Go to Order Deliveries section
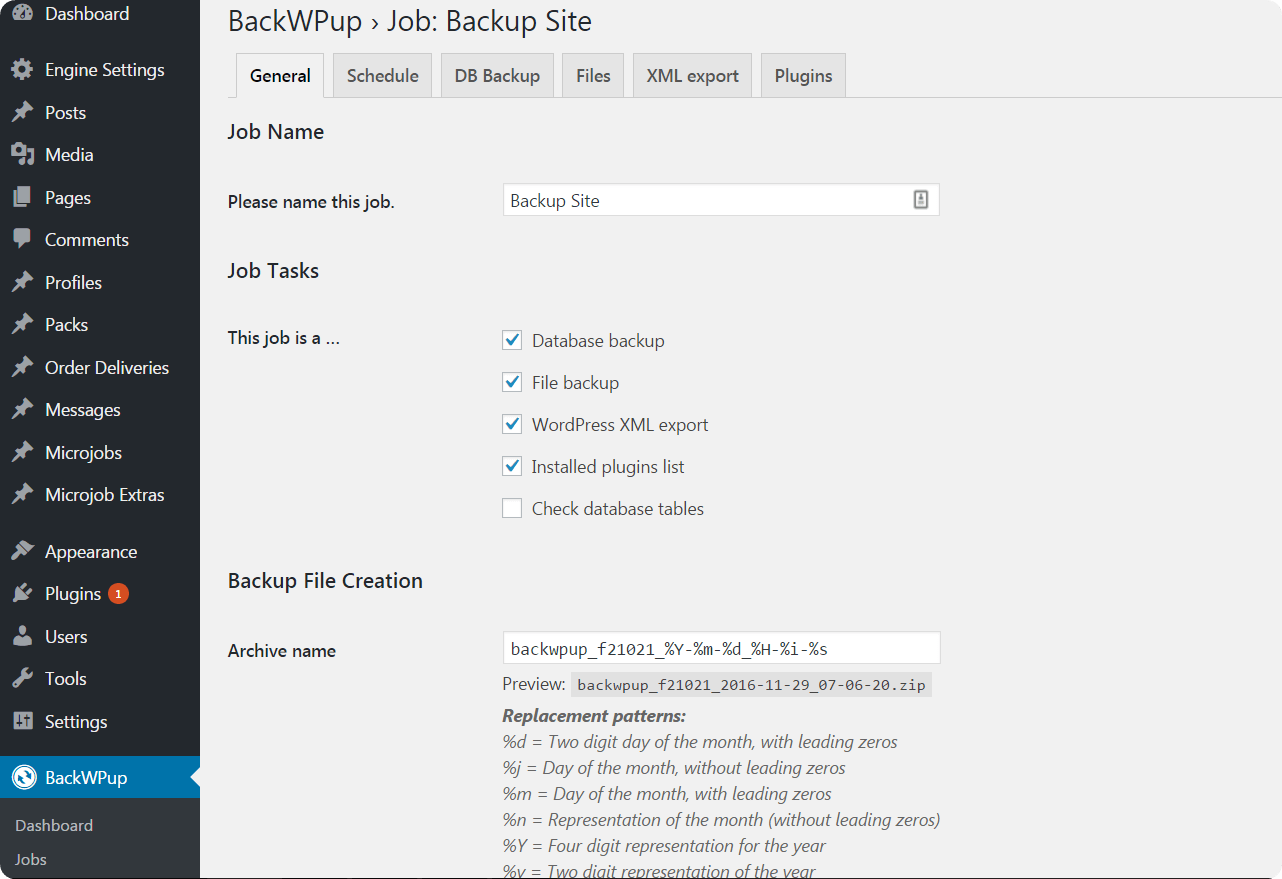Image resolution: width=1282 pixels, height=879 pixels. [x=100, y=367]
